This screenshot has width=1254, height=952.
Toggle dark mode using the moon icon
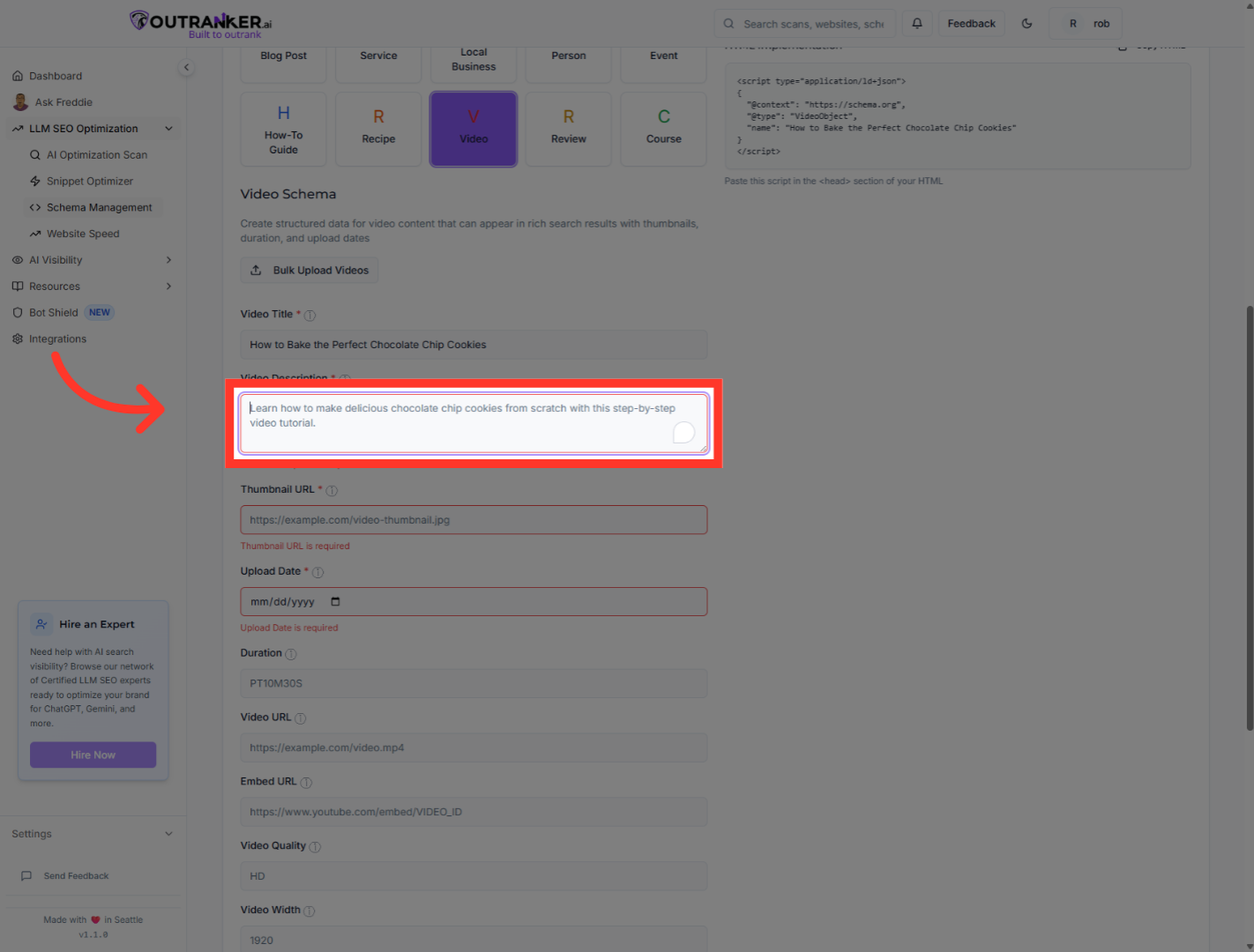click(1026, 23)
